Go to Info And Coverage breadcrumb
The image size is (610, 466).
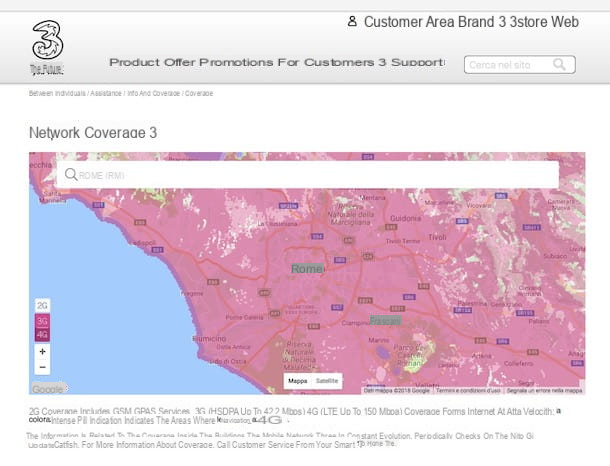pos(153,93)
